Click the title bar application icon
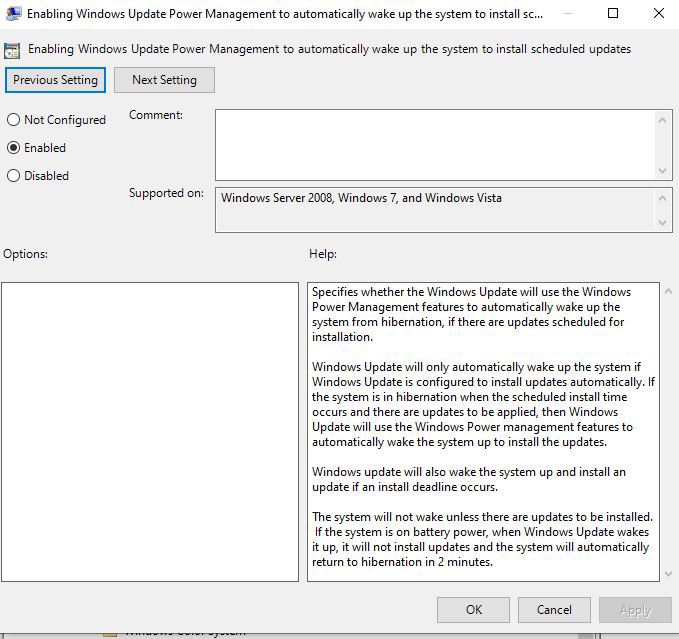 pyautogui.click(x=13, y=14)
